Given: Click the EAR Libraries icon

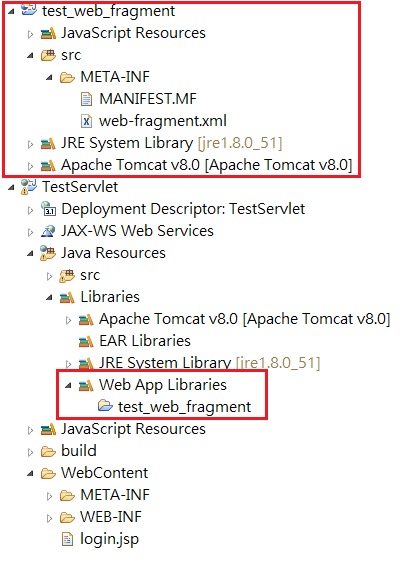Looking at the screenshot, I should tap(86, 342).
